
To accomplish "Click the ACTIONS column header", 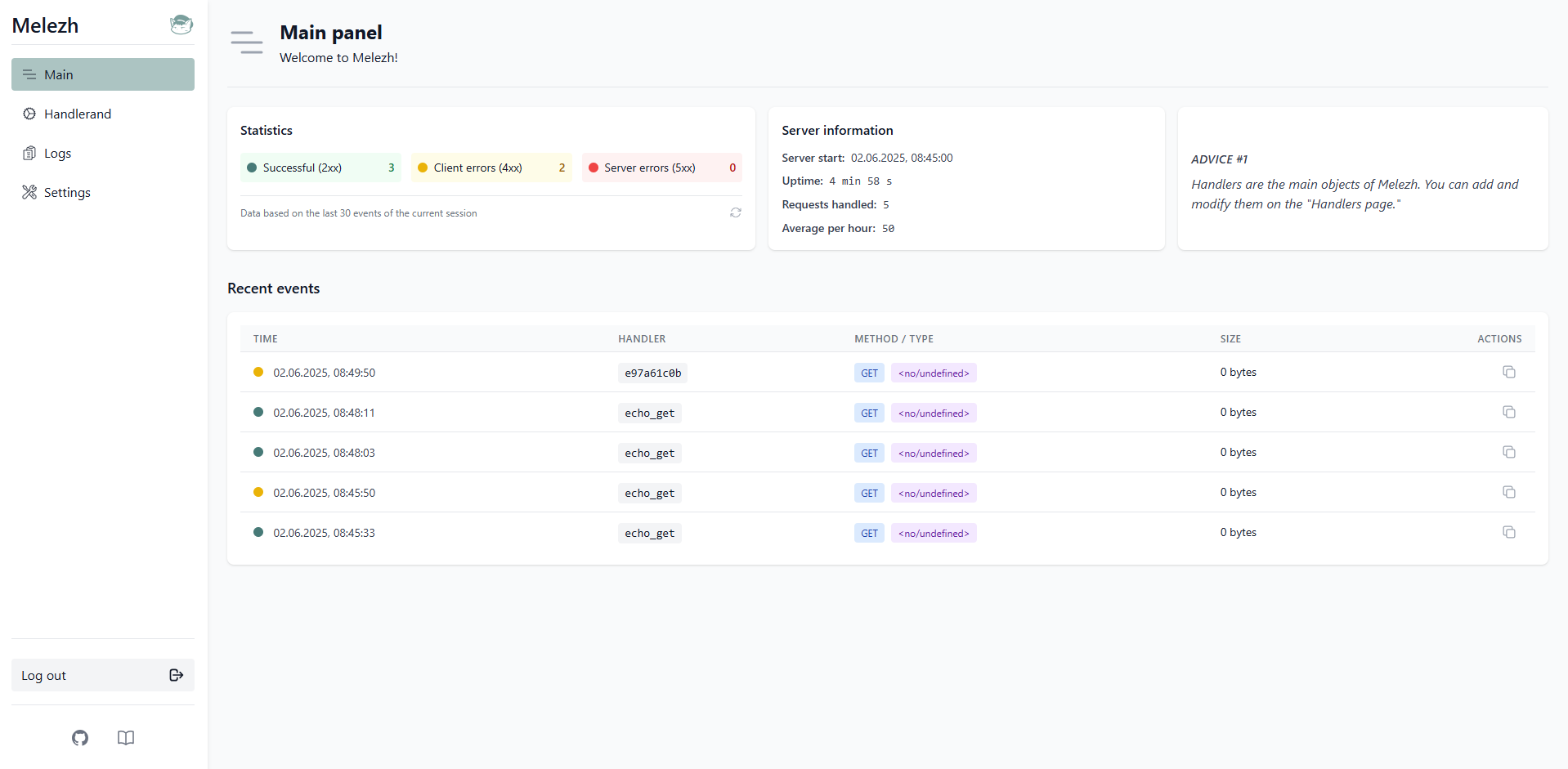I will (x=1499, y=338).
